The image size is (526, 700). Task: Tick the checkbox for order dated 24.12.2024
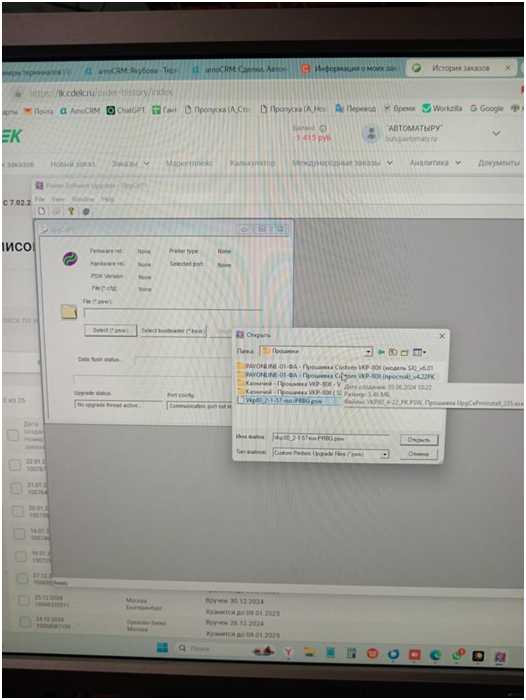point(25,622)
